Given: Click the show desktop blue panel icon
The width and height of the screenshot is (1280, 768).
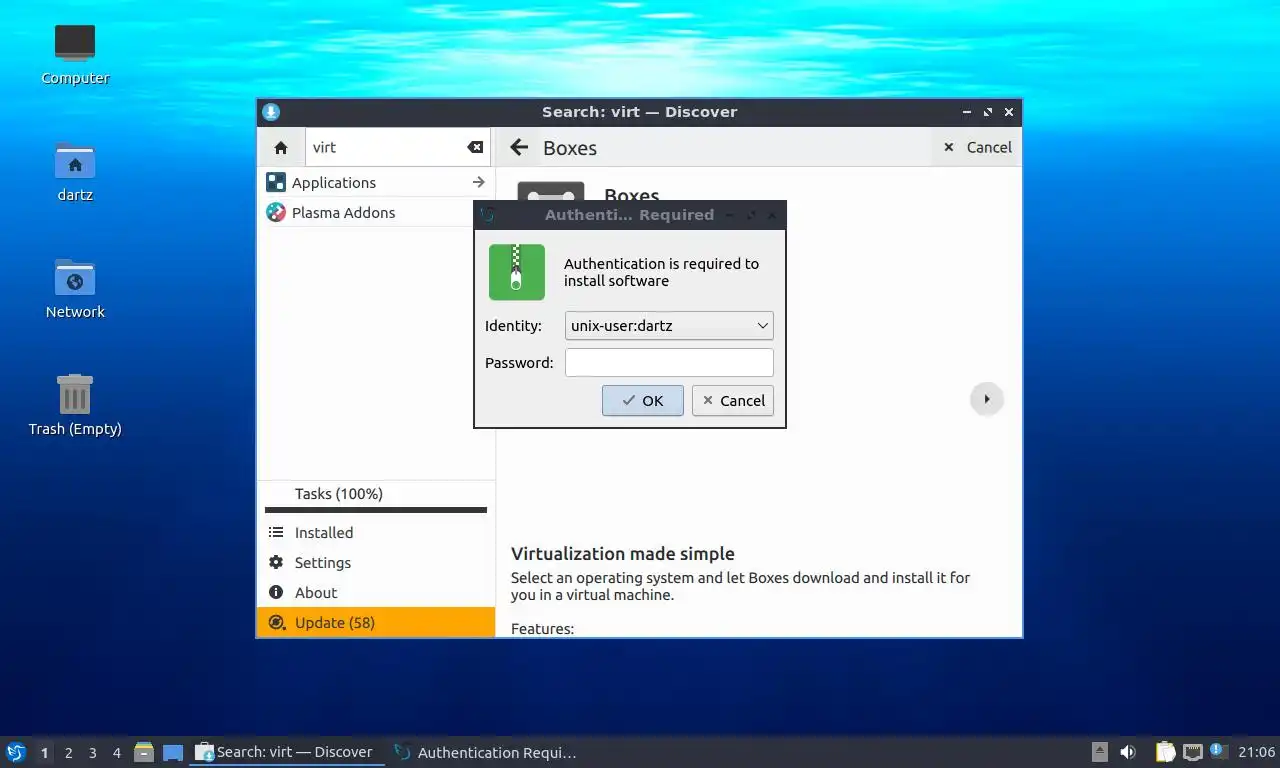Looking at the screenshot, I should (173, 752).
